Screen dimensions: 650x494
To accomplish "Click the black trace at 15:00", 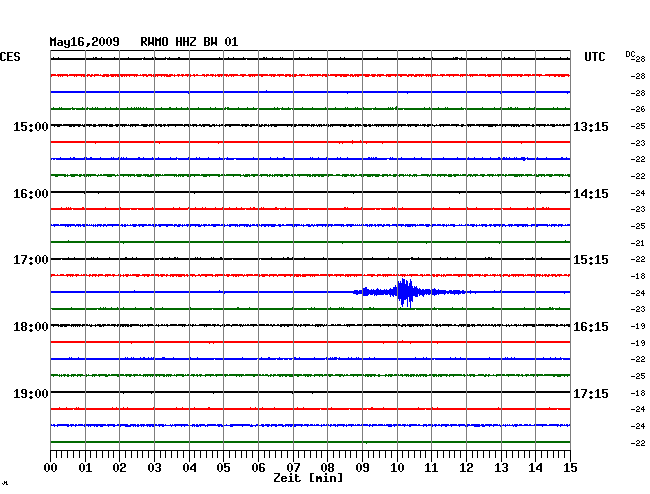I will point(310,125).
